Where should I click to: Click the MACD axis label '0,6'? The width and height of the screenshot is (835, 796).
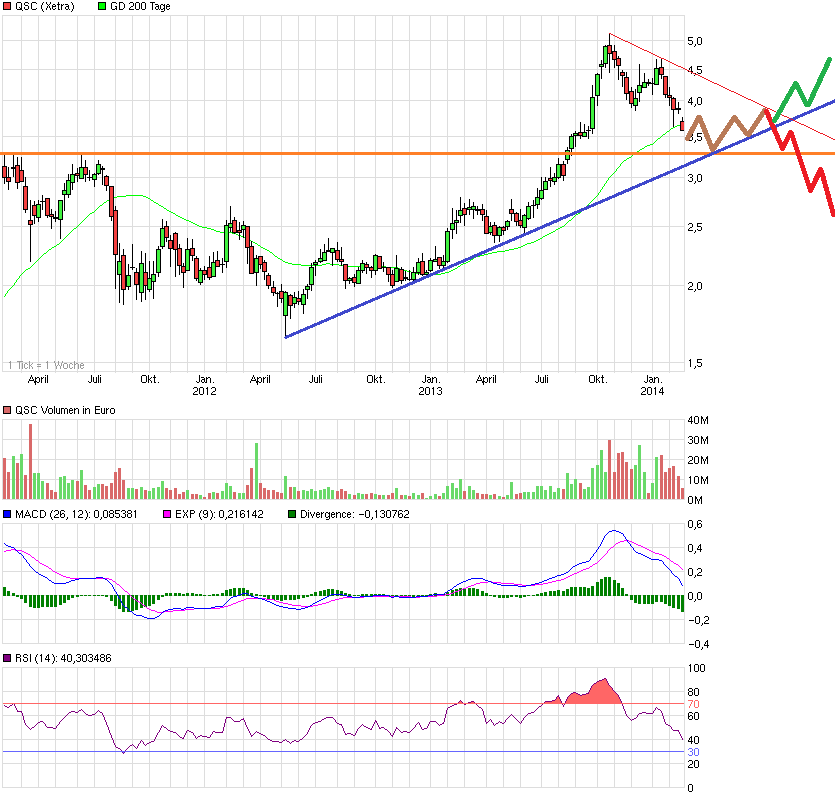click(x=695, y=524)
